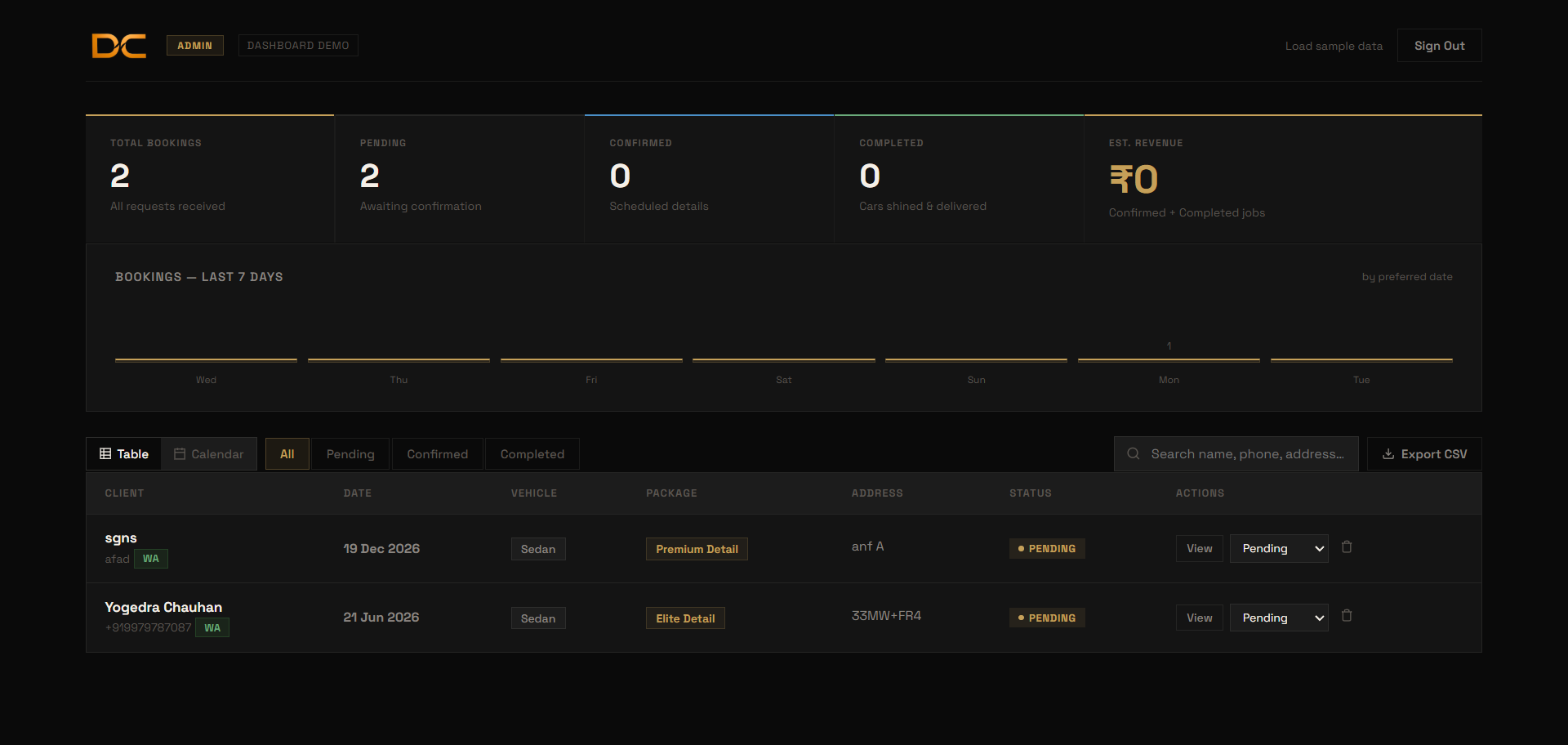The image size is (1568, 745).
Task: Click the Sedan tag in sgns row
Action: pos(538,549)
